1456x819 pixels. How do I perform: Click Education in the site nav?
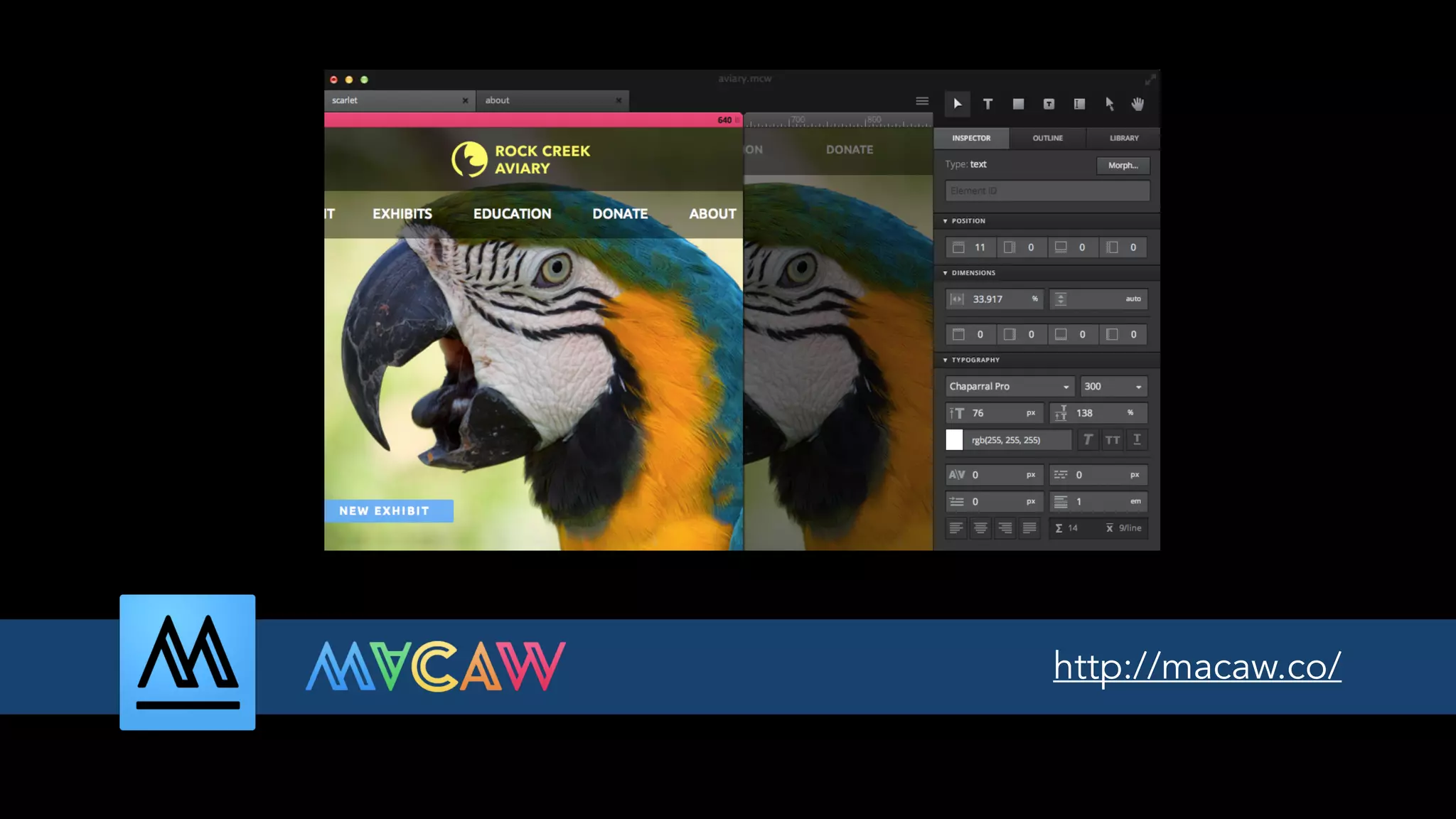(x=512, y=214)
